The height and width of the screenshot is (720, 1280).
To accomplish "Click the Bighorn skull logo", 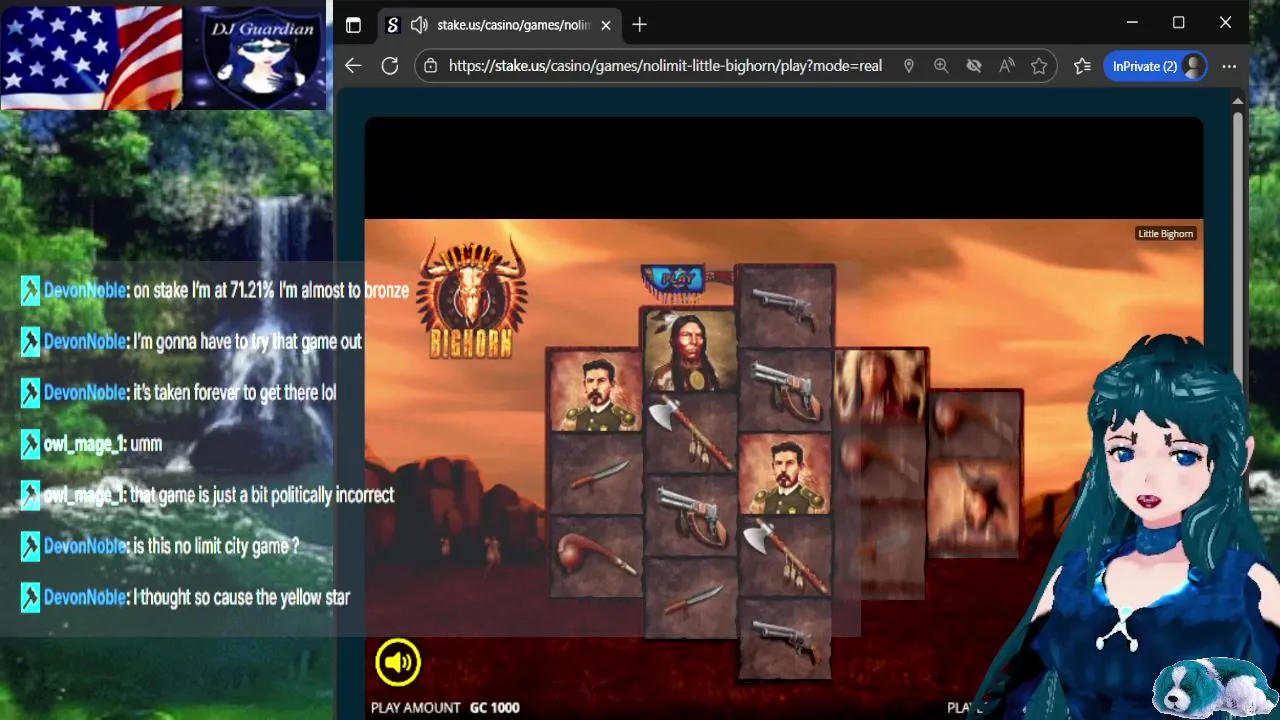I will pos(472,297).
